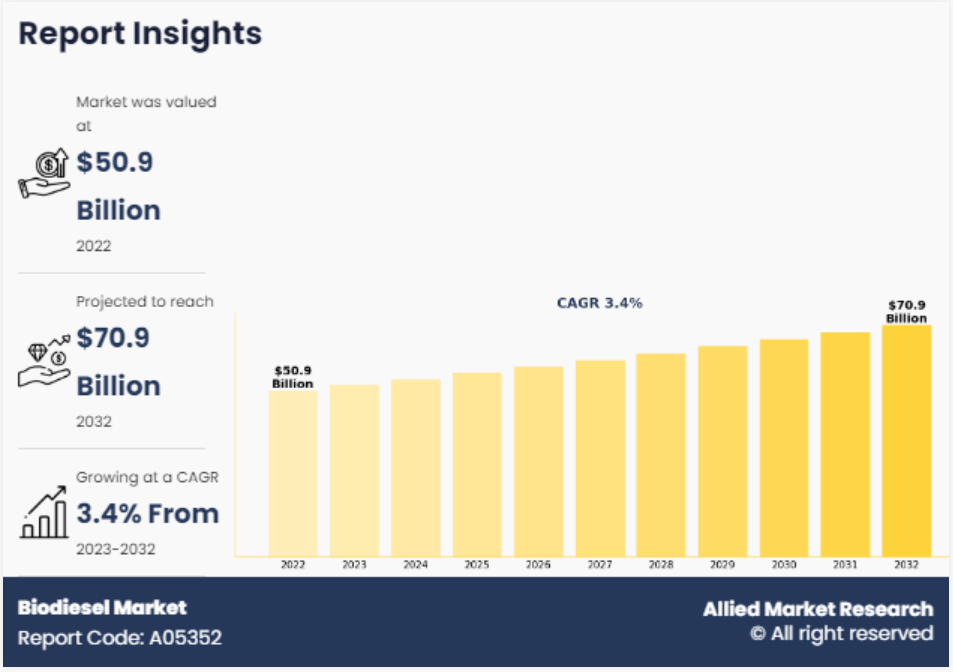The width and height of the screenshot is (953, 672).
Task: Click the hand with diamond icon
Action: [45, 361]
